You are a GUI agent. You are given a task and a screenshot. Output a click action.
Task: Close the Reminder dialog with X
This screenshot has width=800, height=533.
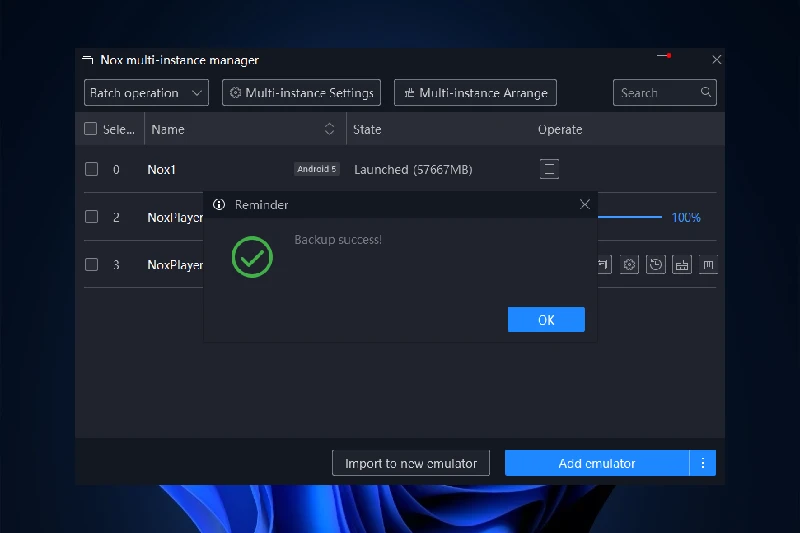tap(585, 204)
